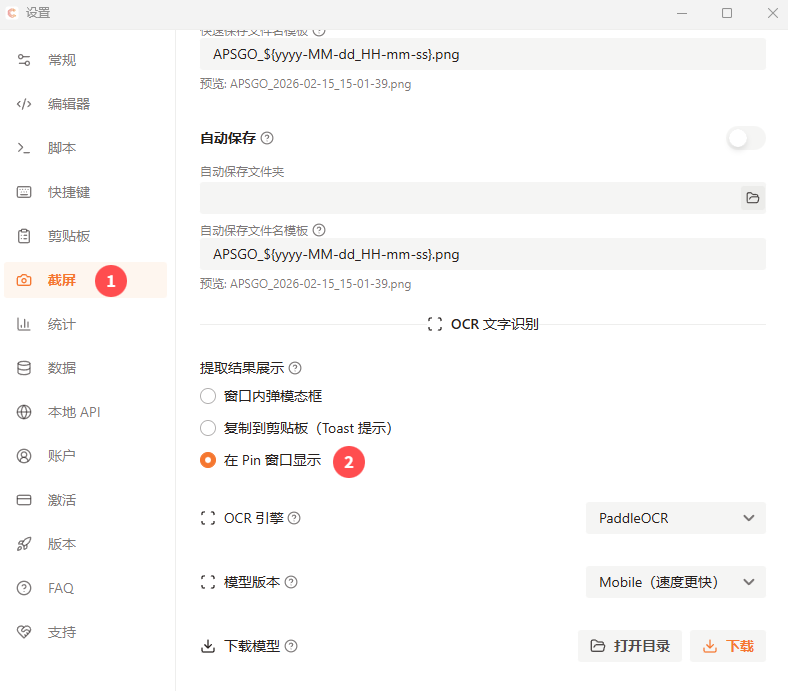Image resolution: width=788 pixels, height=691 pixels.
Task: Click the 自动保存文件名模板 input field
Action: click(x=482, y=254)
